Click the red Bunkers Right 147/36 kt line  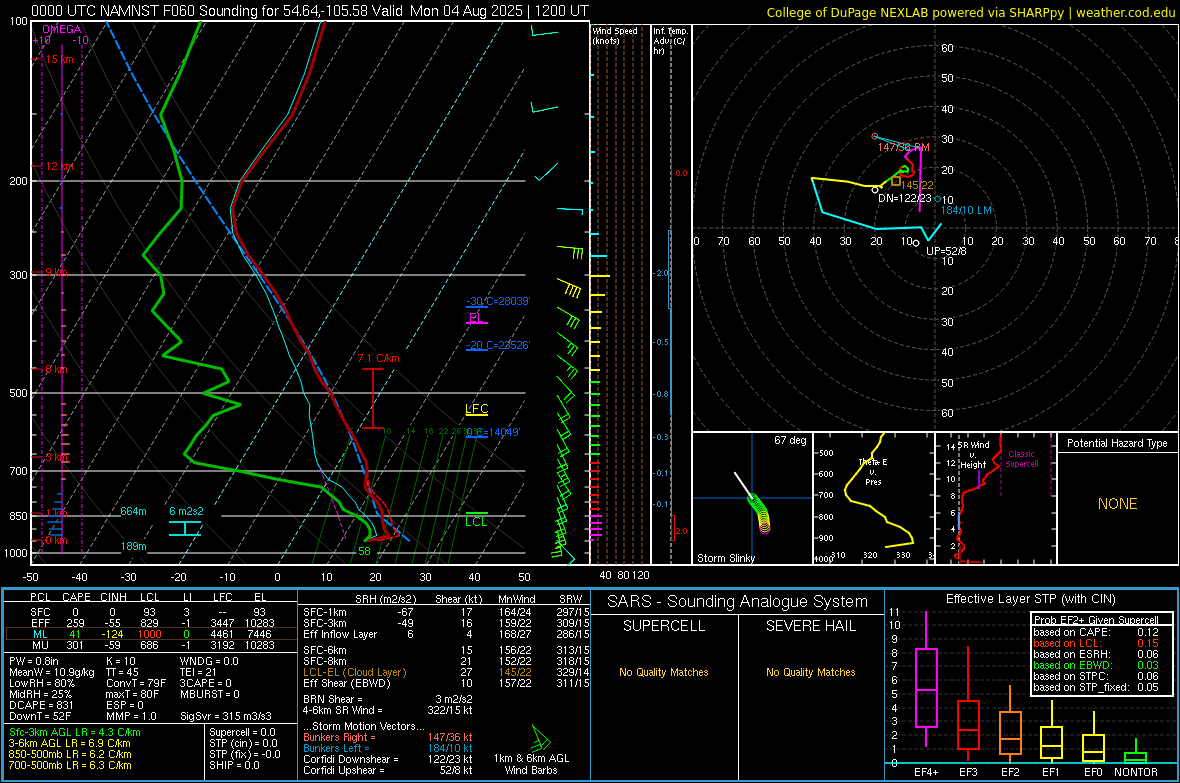pyautogui.click(x=388, y=737)
